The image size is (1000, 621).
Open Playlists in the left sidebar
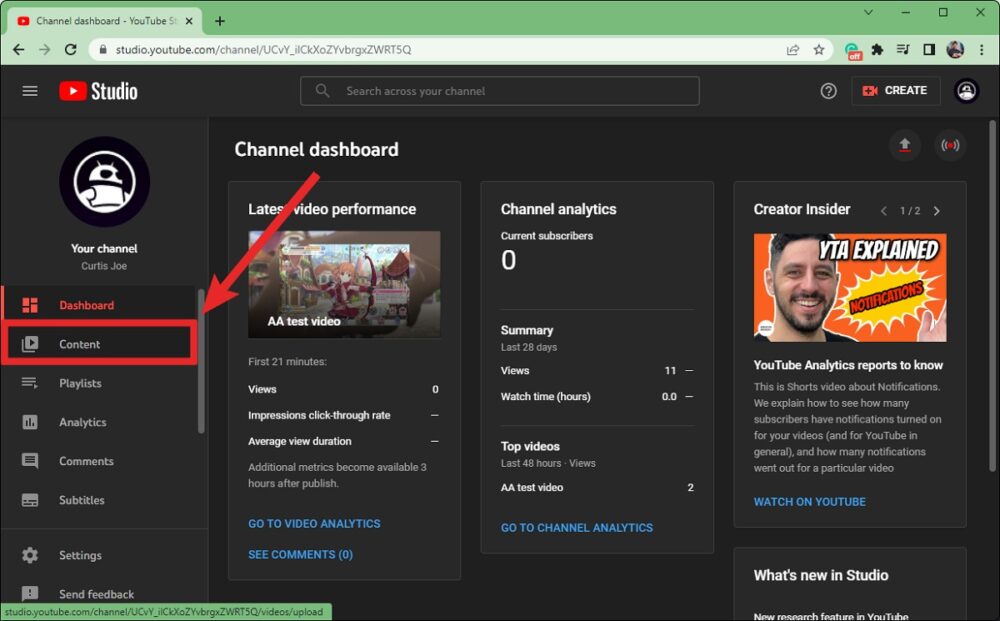click(x=80, y=383)
